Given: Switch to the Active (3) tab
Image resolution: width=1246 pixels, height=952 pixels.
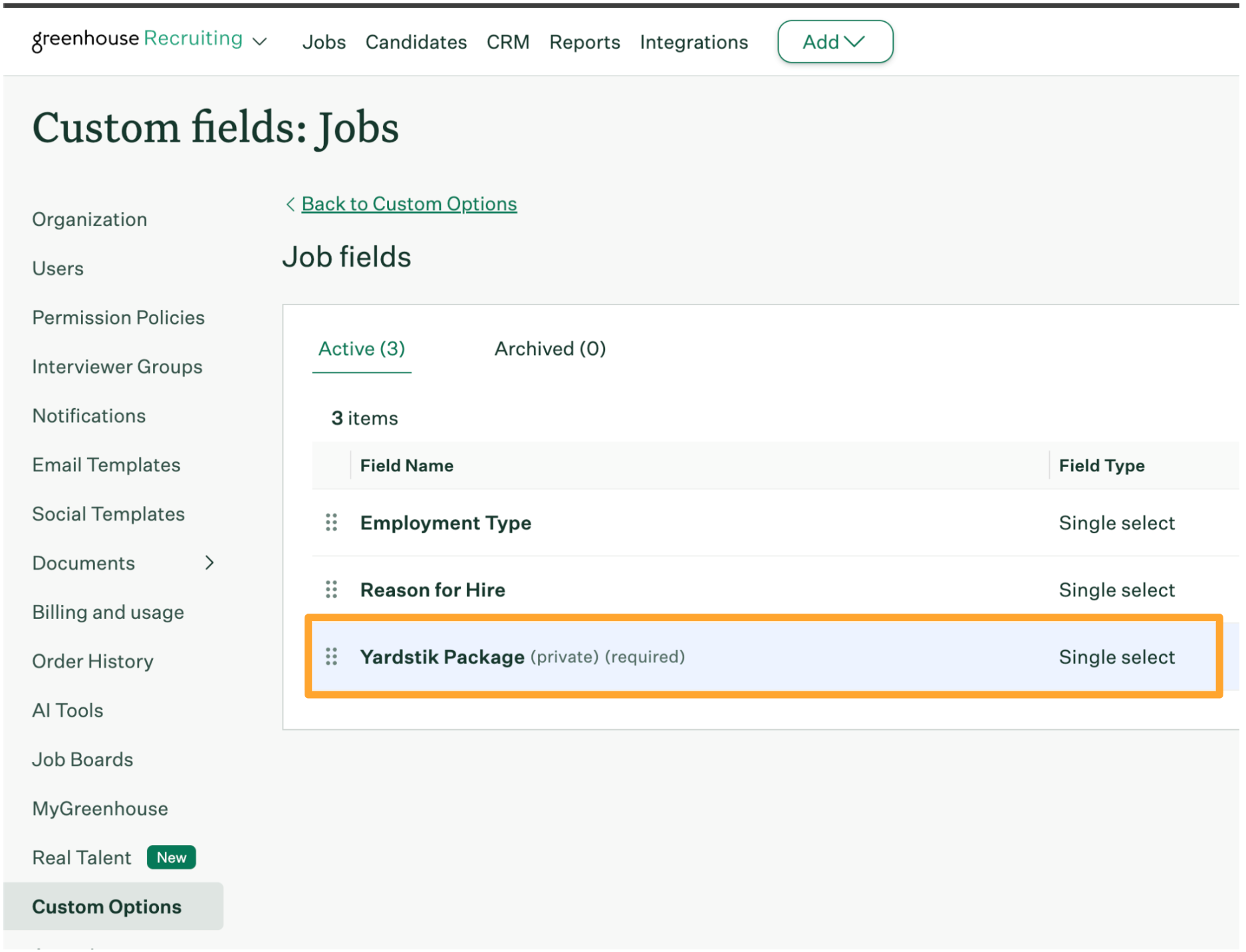Looking at the screenshot, I should point(362,349).
